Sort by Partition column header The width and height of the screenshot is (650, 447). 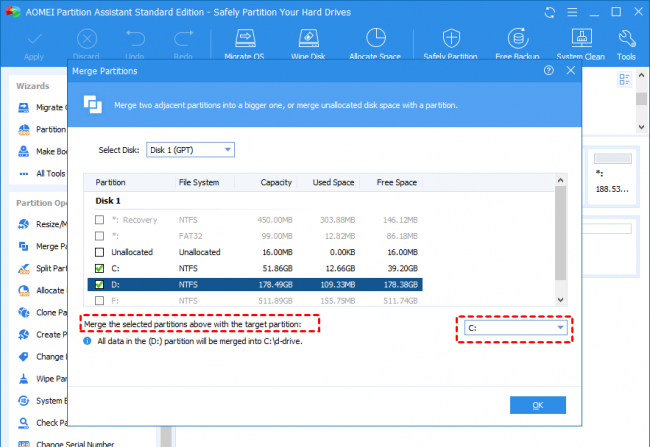click(110, 182)
